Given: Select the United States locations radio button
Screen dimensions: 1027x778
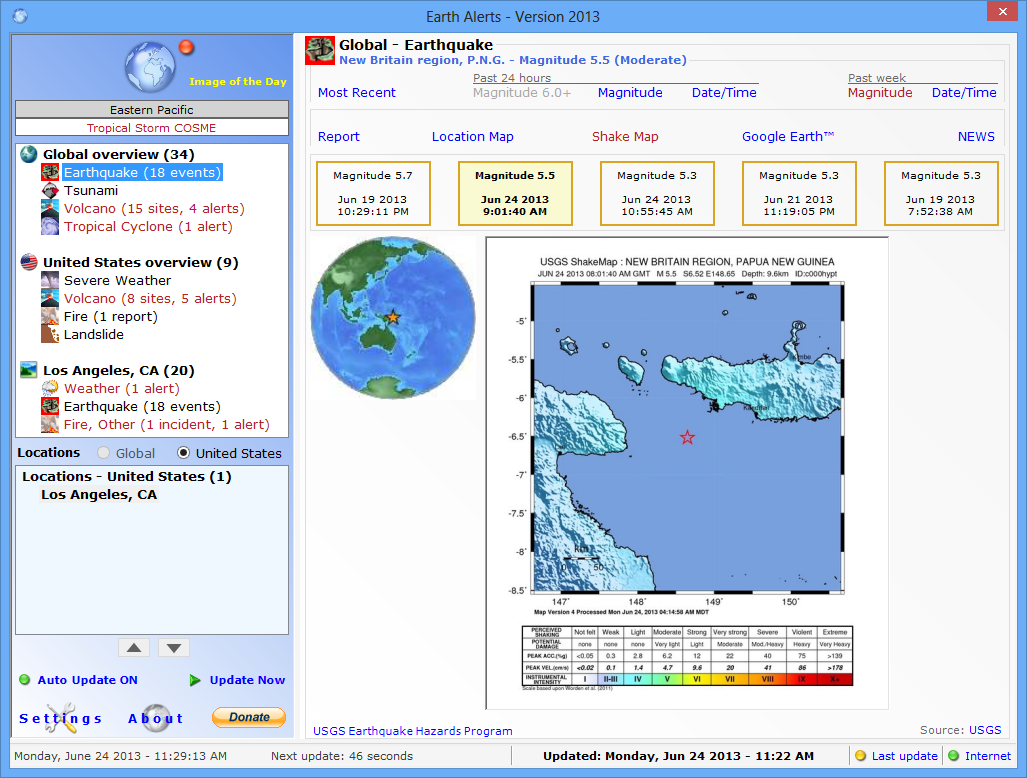Looking at the screenshot, I should tap(183, 453).
